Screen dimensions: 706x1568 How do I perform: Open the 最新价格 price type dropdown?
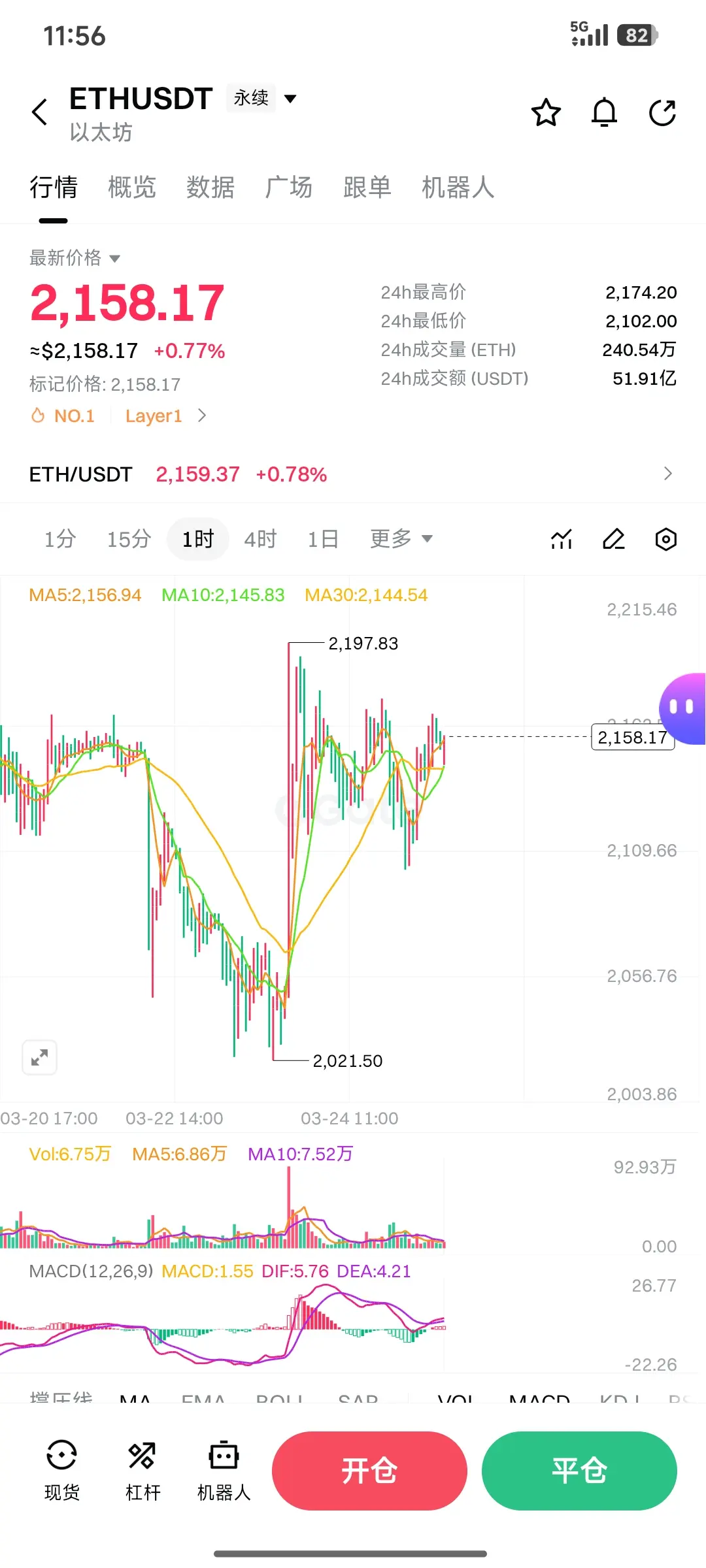(75, 257)
